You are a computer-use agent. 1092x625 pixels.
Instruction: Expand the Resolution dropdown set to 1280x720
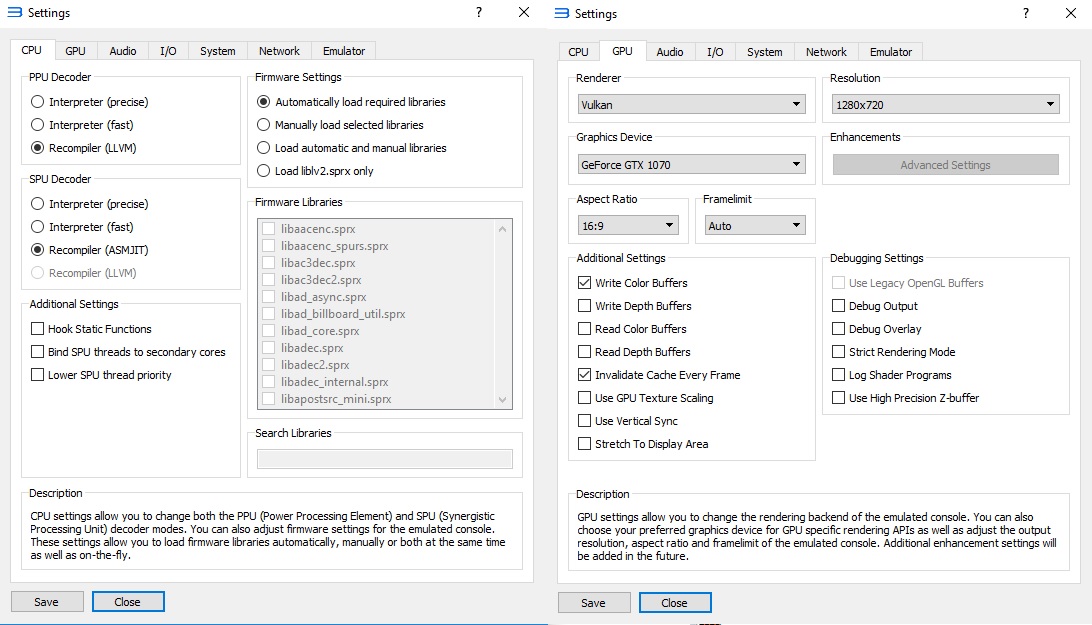click(x=944, y=104)
